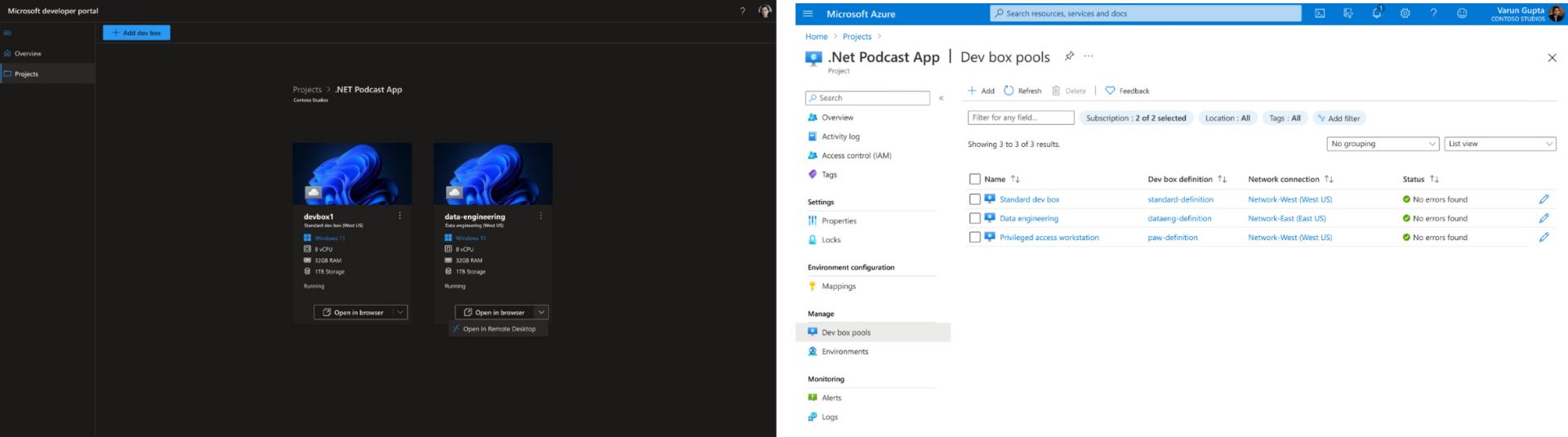Open the ellipsis menu beside Dev box pools
This screenshot has width=1568, height=437.
pyautogui.click(x=1088, y=56)
